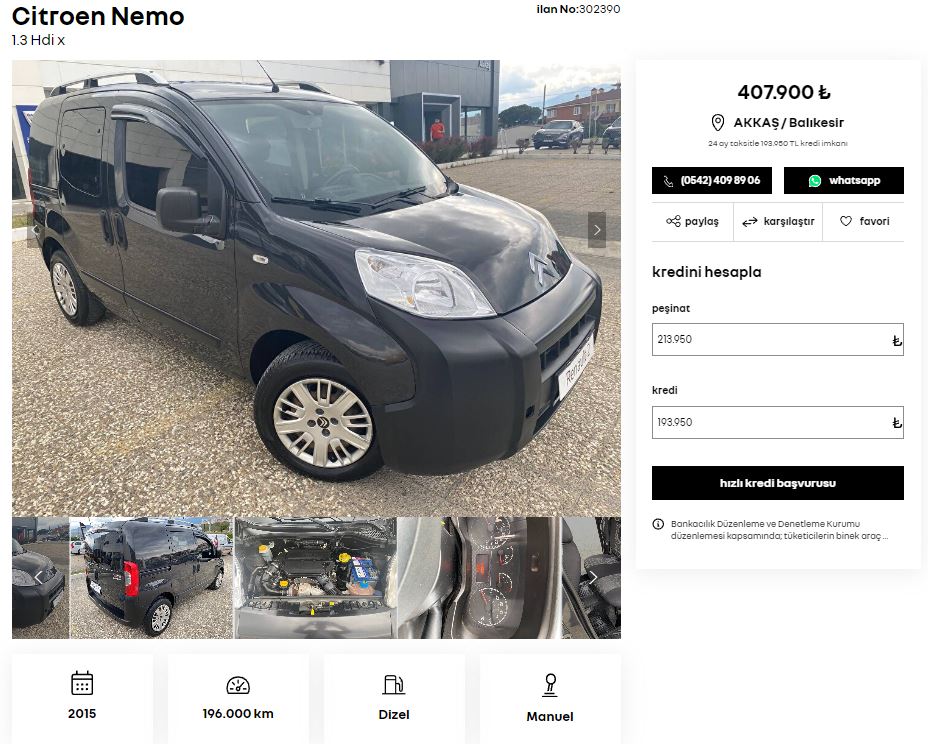Show next main photo with right arrow
This screenshot has width=928, height=744.
tap(597, 230)
